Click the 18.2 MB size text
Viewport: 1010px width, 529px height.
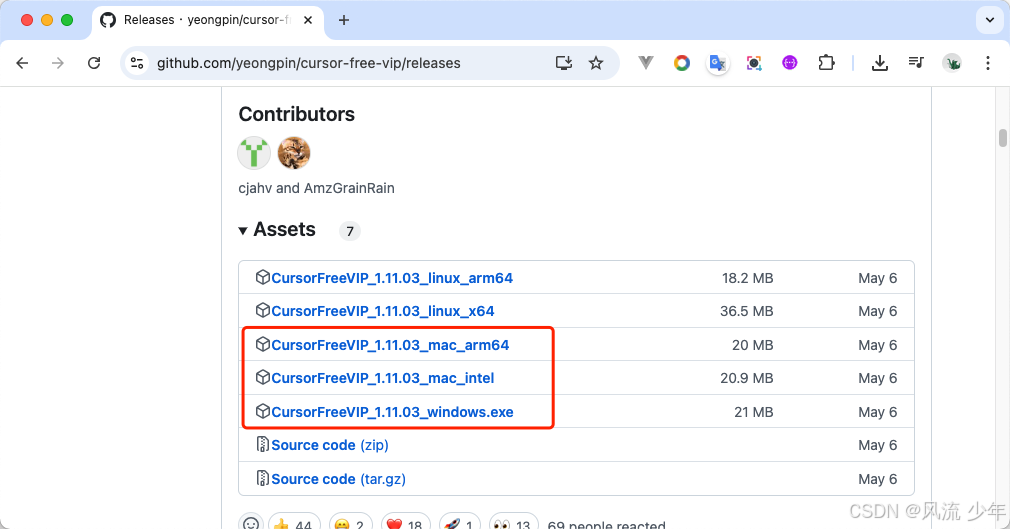747,278
